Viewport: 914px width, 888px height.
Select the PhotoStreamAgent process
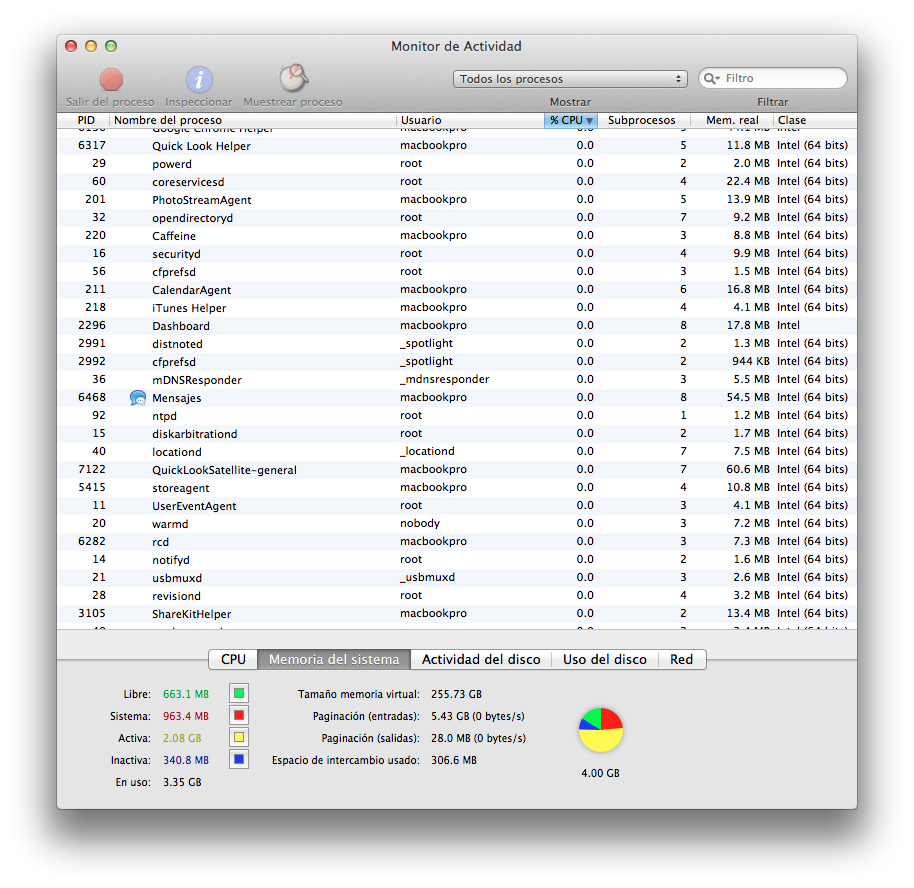[457, 200]
